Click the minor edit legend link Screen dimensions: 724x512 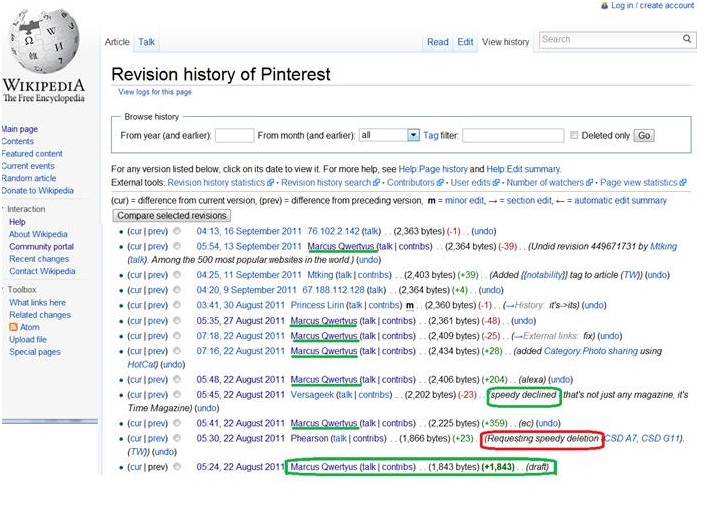[465, 200]
